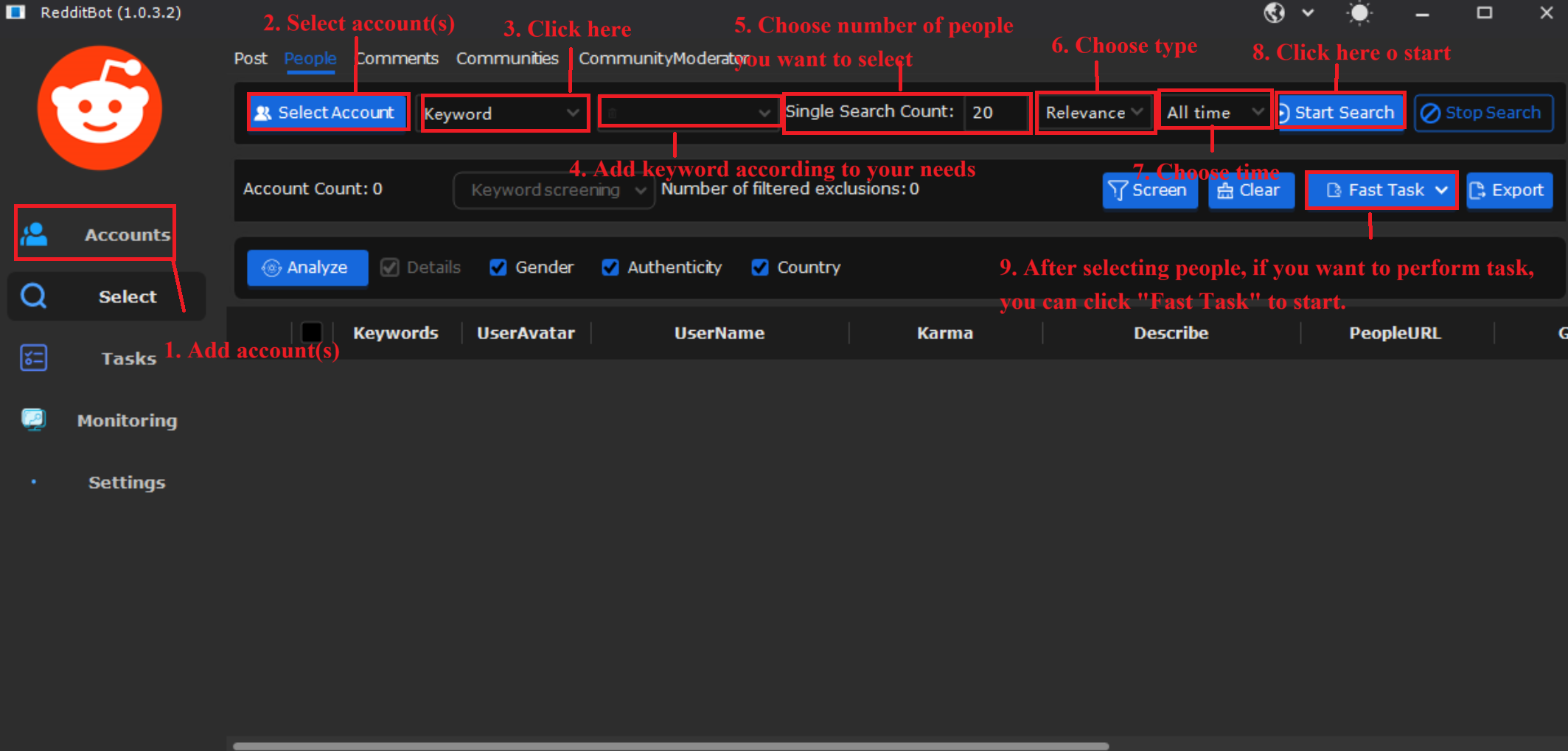Click the Select Account button
Viewport: 1568px width, 751px height.
(328, 113)
